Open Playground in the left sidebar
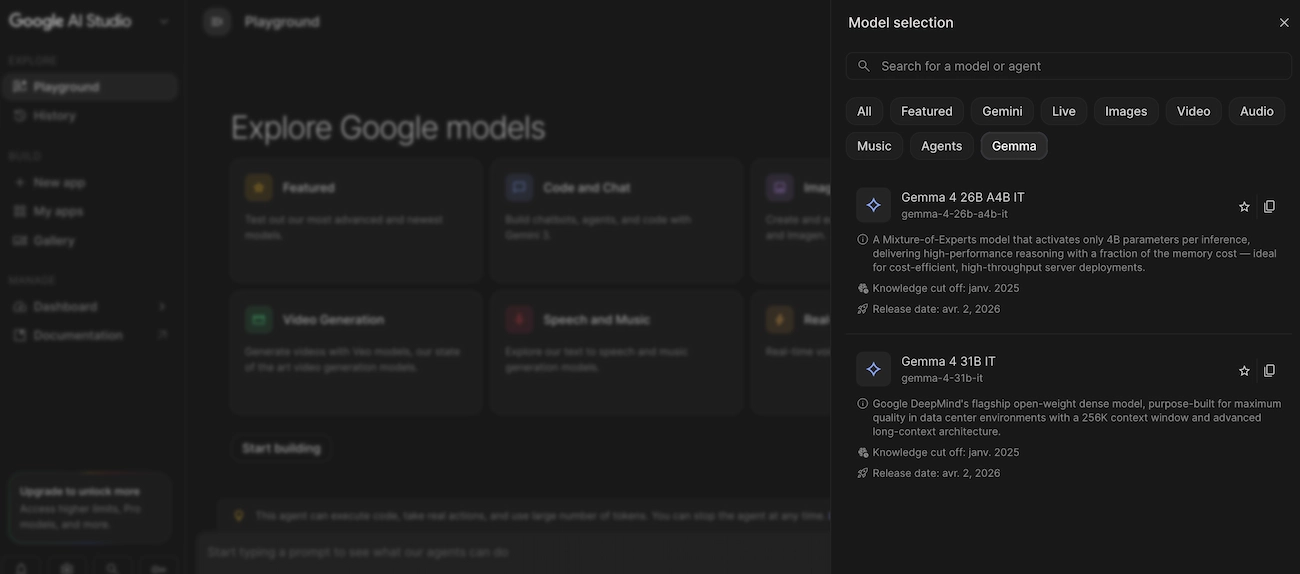This screenshot has width=1300, height=574. point(90,87)
